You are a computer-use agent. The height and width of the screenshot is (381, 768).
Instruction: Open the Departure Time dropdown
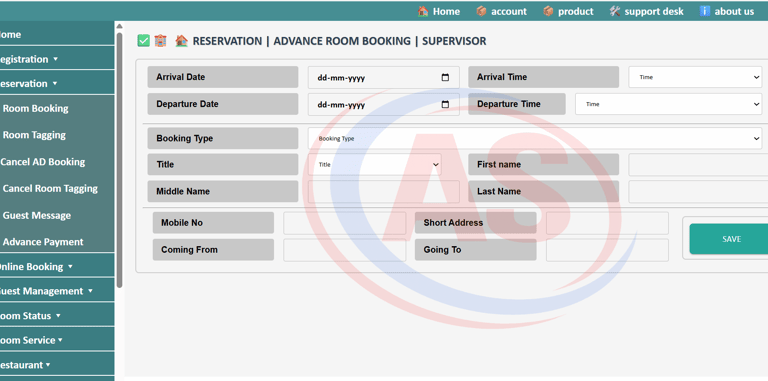(669, 104)
